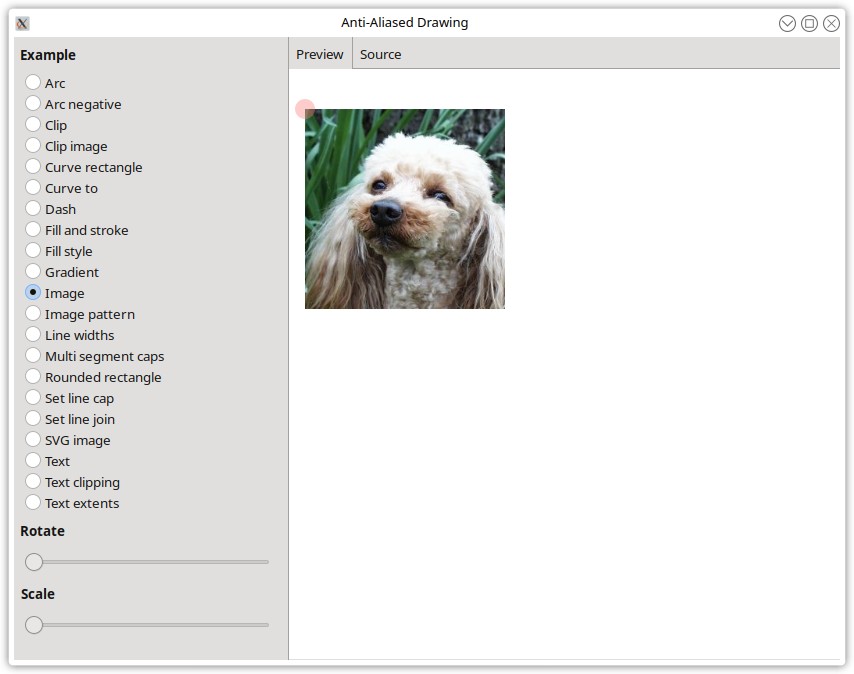Choose the Line widths example
The image size is (854, 674).
point(33,335)
